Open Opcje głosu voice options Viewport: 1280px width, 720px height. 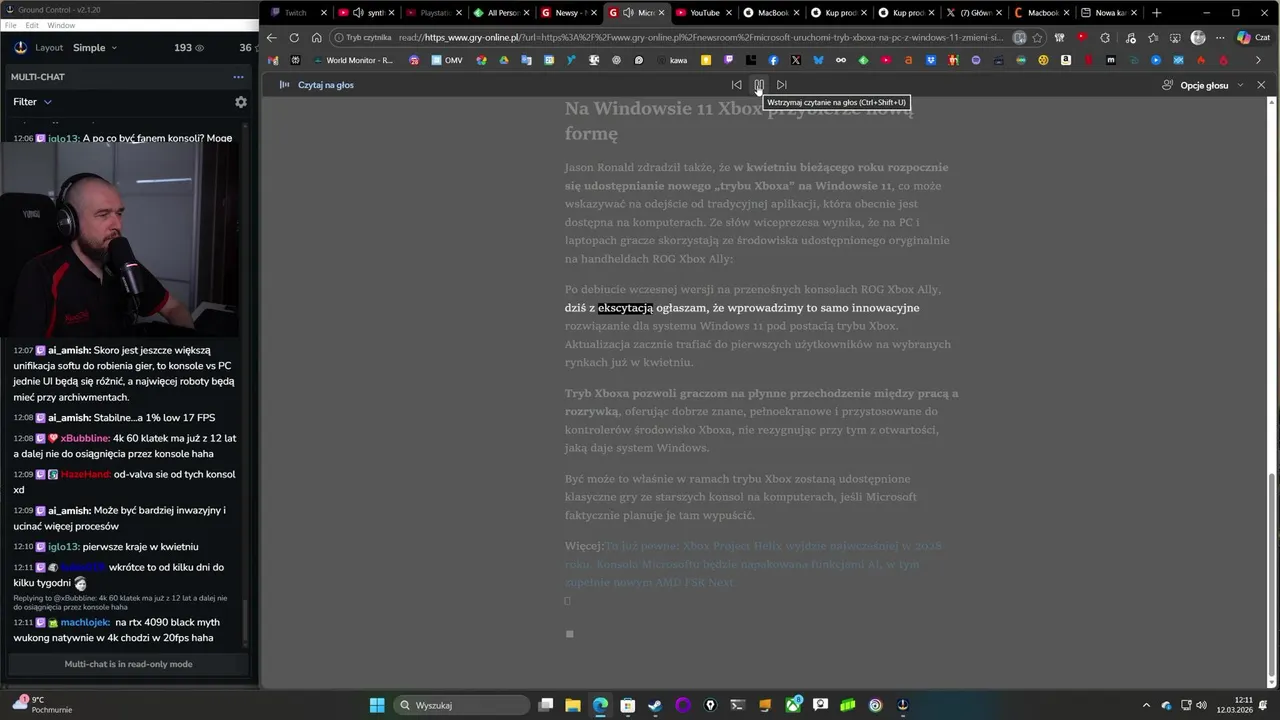pos(1203,85)
